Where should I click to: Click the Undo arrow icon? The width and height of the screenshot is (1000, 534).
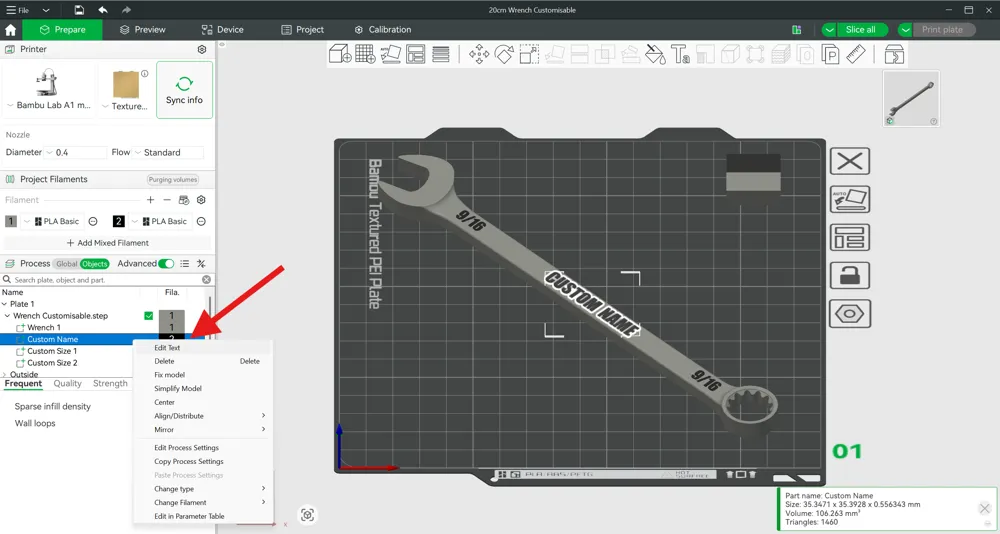[103, 10]
